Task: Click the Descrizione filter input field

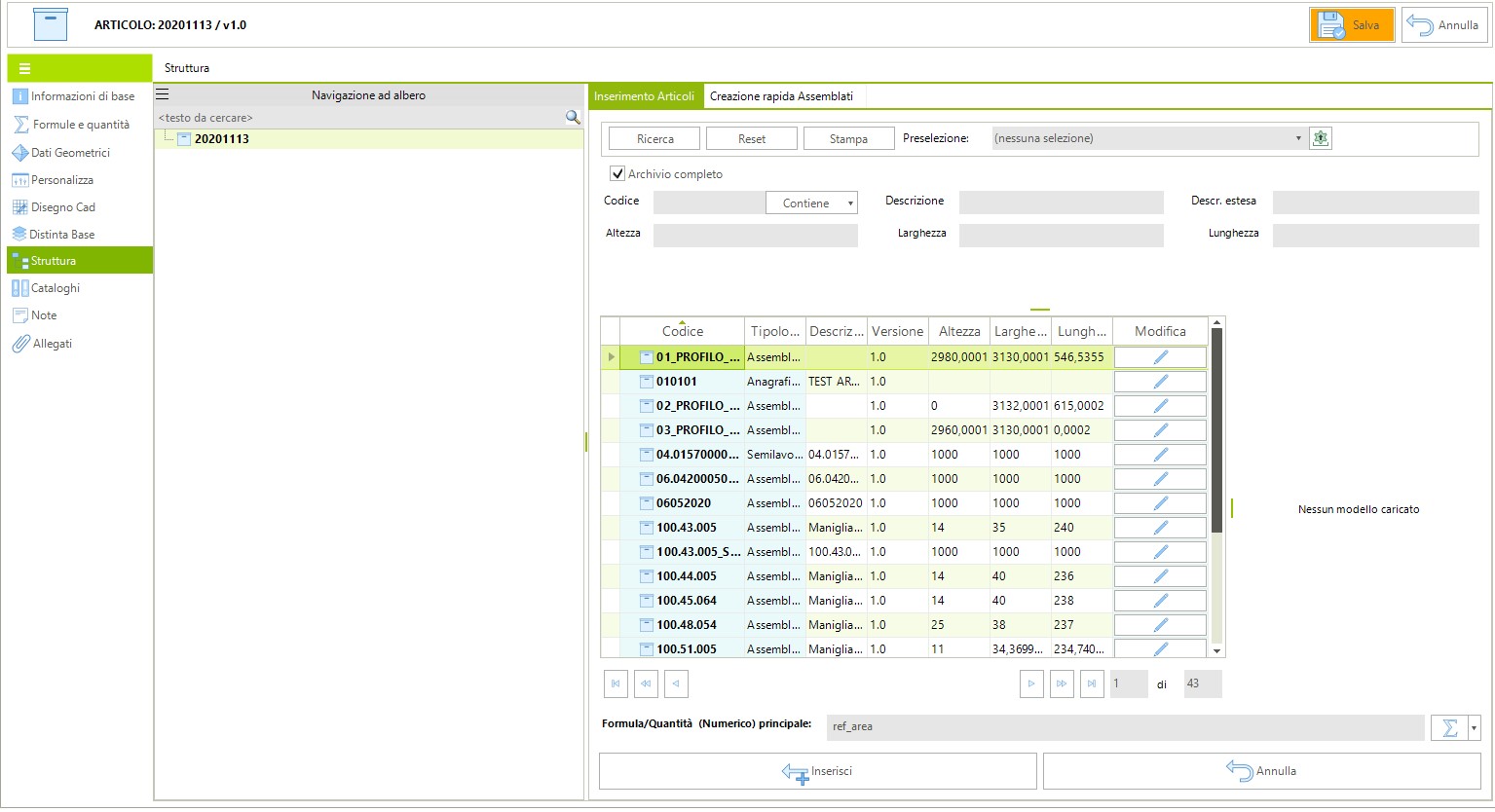Action: [x=1062, y=203]
